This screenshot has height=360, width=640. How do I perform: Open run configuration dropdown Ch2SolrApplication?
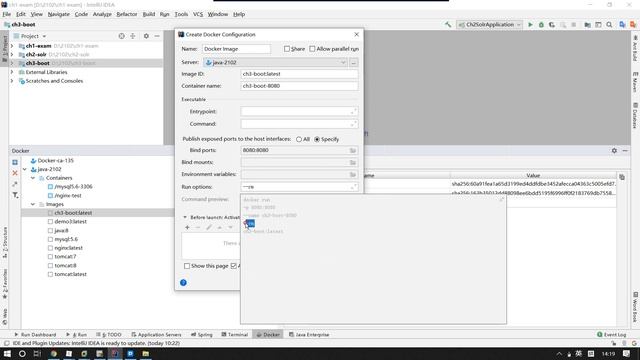pos(489,25)
